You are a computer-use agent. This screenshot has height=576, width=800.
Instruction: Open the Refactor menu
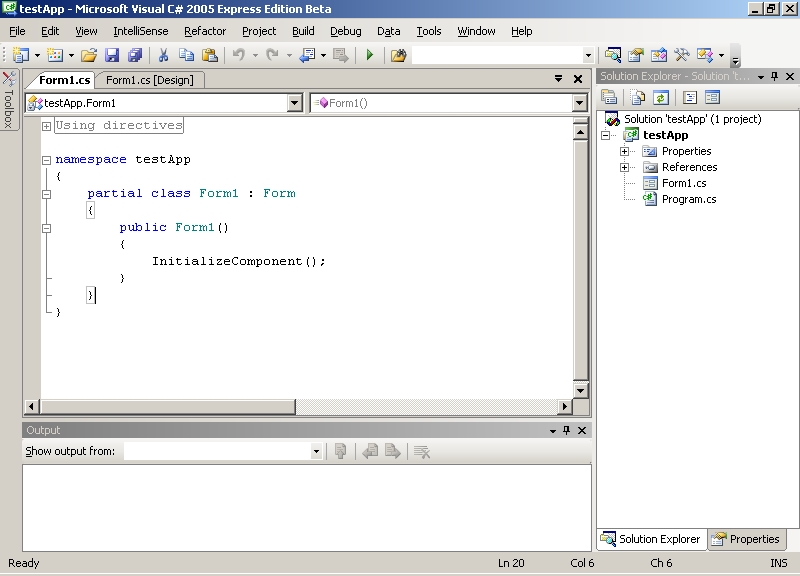205,31
